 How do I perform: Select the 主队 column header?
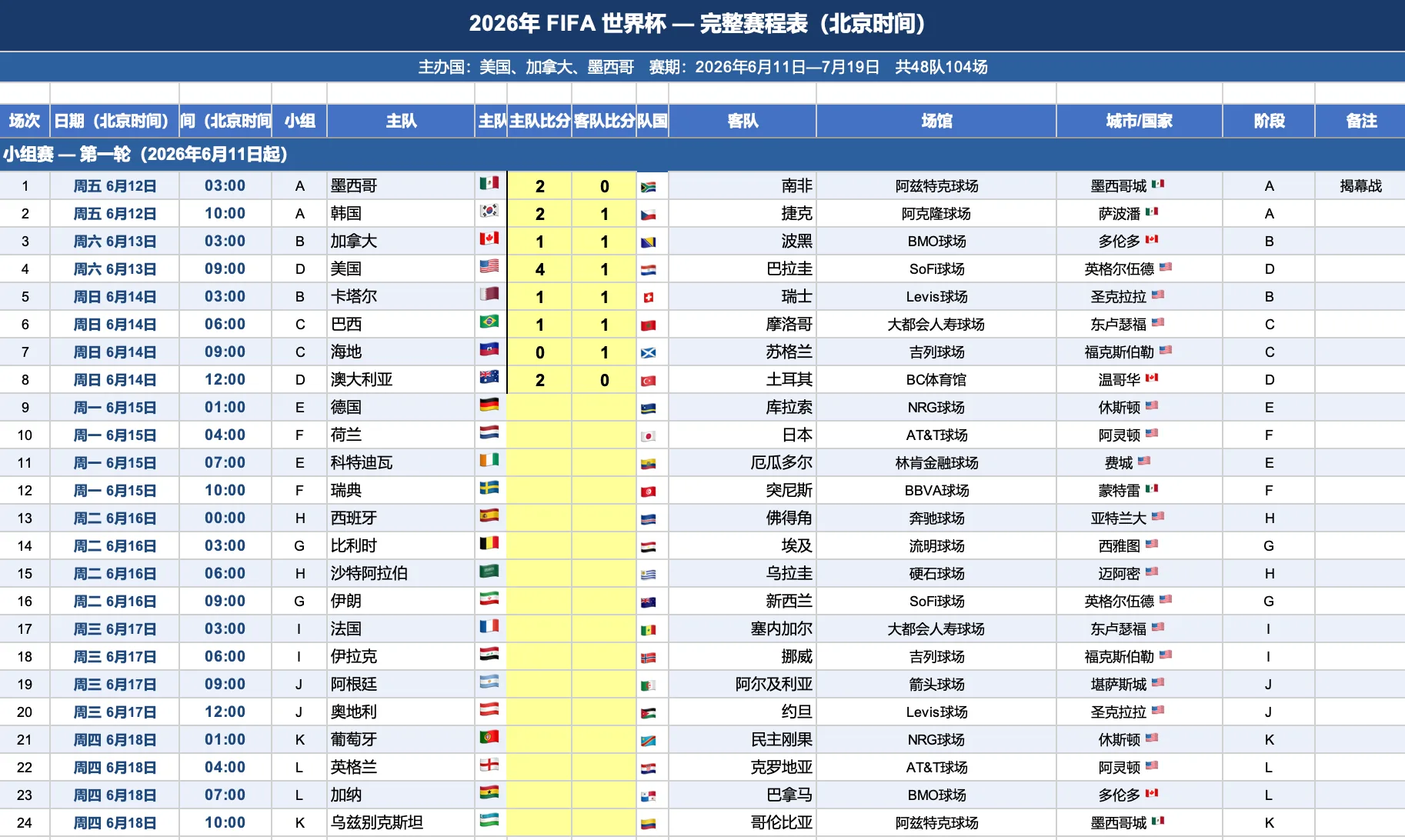point(401,121)
